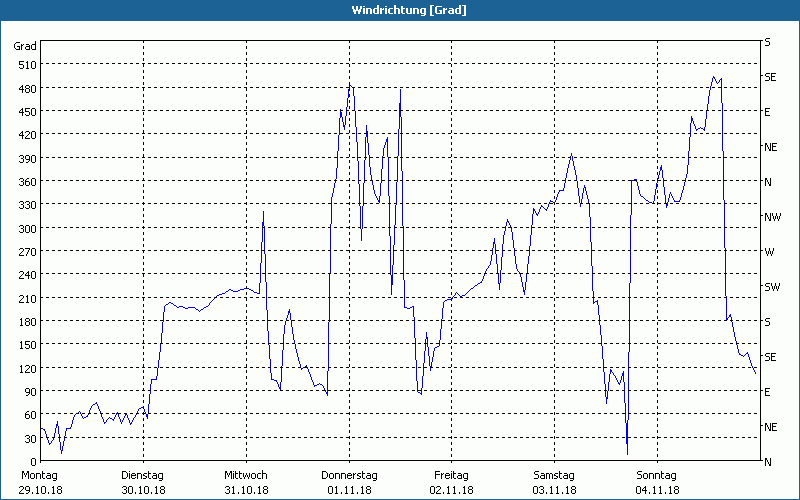Select the y-axis value "450"

[x=28, y=112]
